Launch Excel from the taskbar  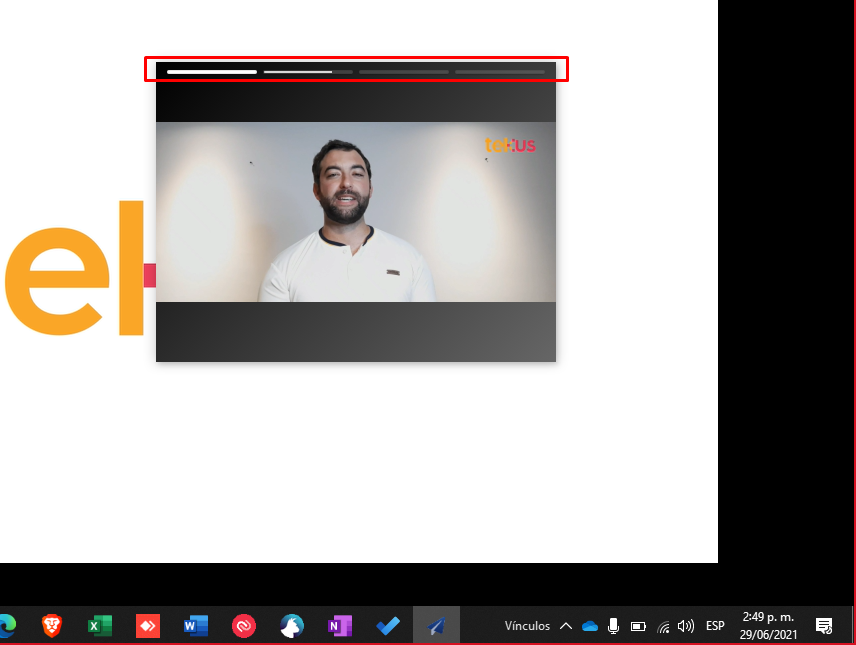click(x=100, y=626)
